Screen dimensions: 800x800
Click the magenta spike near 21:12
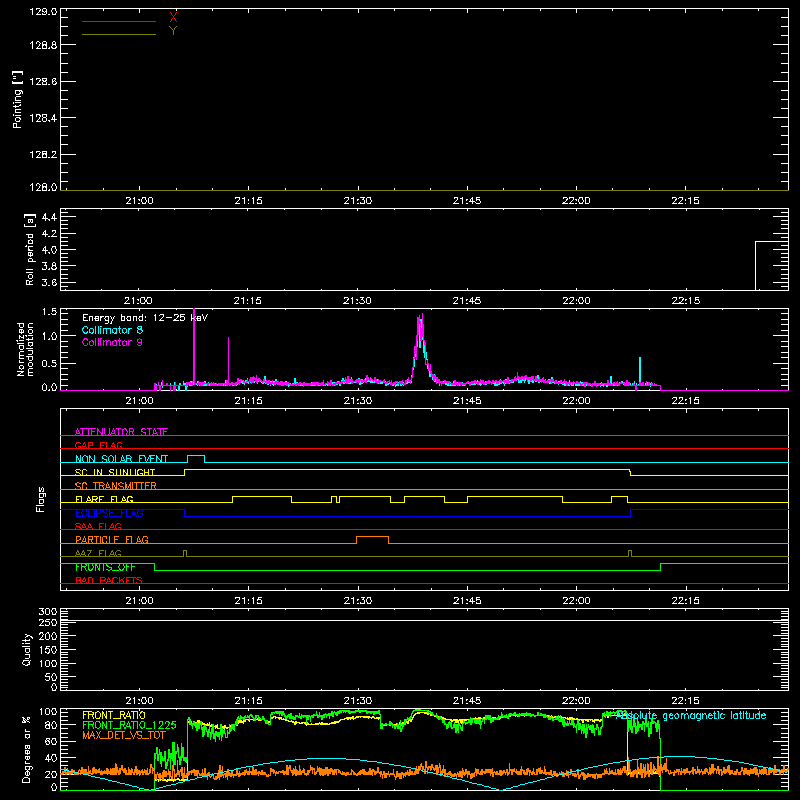pyautogui.click(x=228, y=360)
